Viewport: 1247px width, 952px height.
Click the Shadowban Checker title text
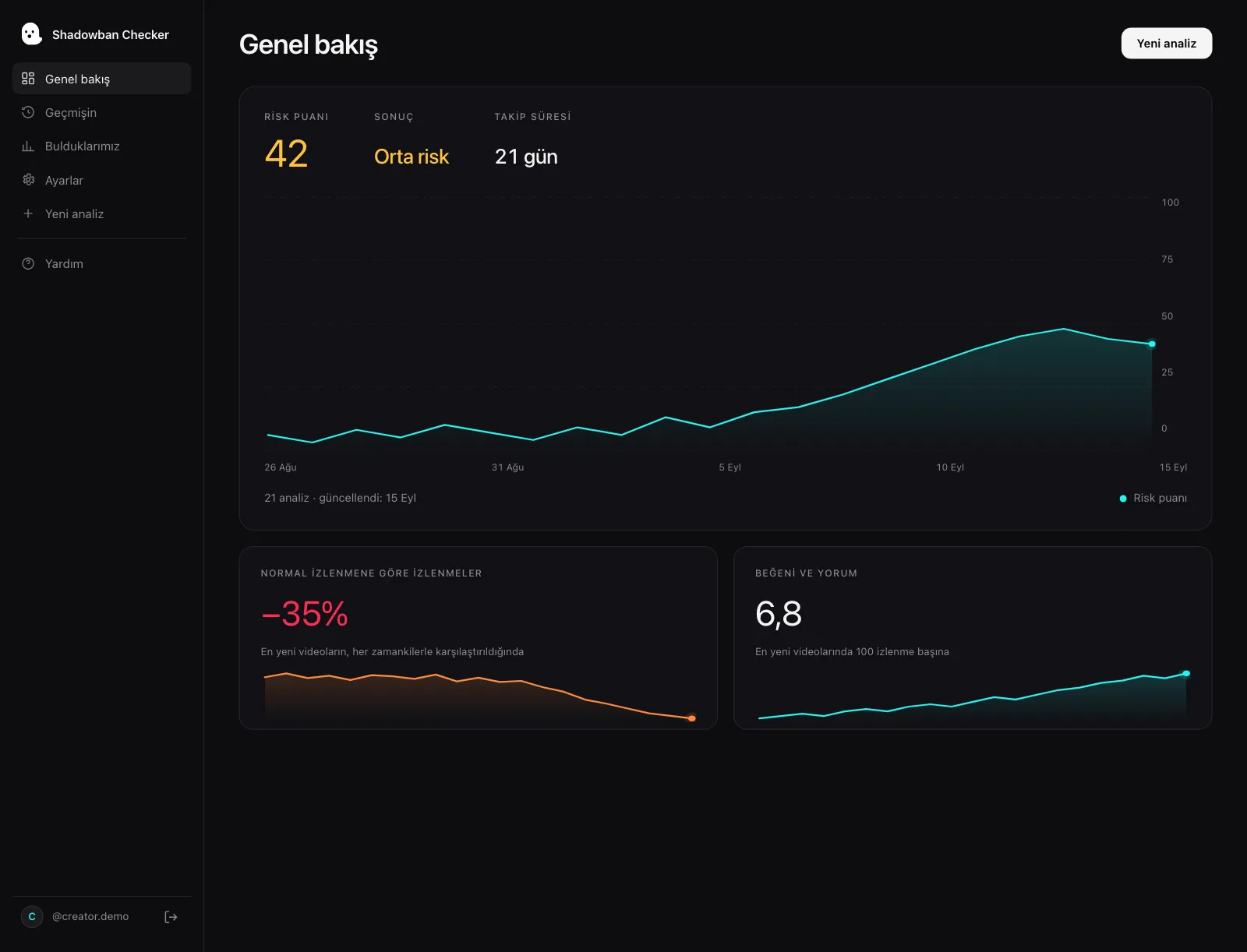[111, 34]
